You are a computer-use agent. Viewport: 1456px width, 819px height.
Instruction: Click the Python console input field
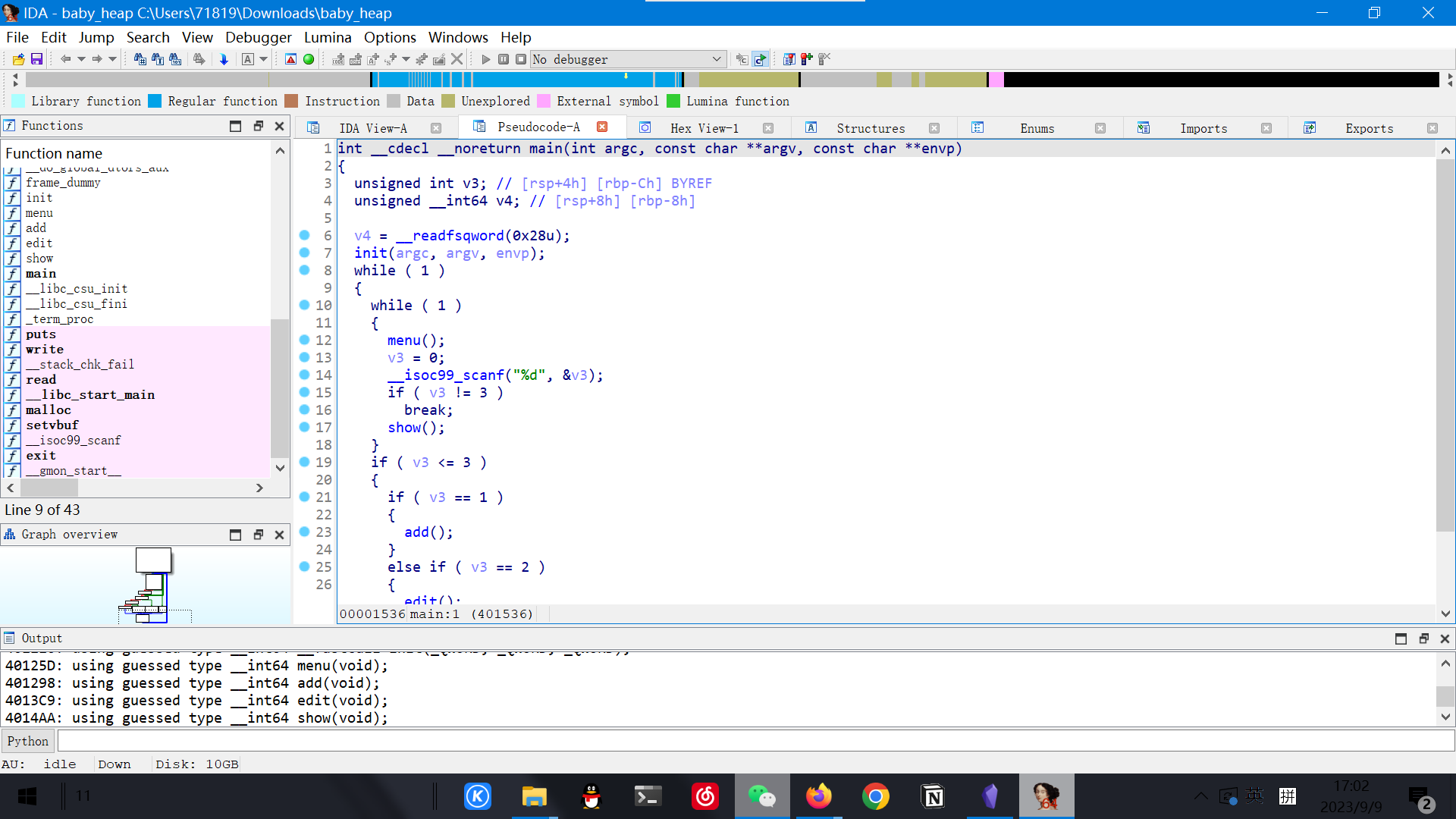click(755, 741)
